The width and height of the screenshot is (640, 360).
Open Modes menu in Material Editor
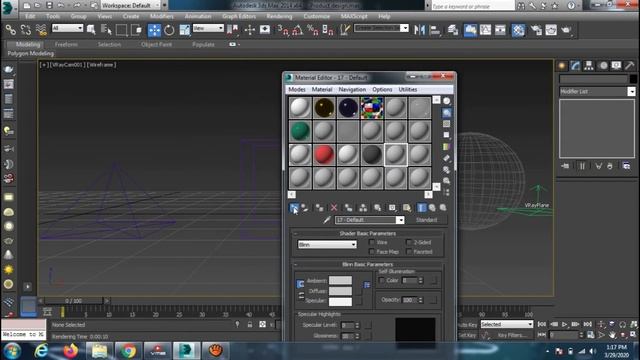point(297,89)
